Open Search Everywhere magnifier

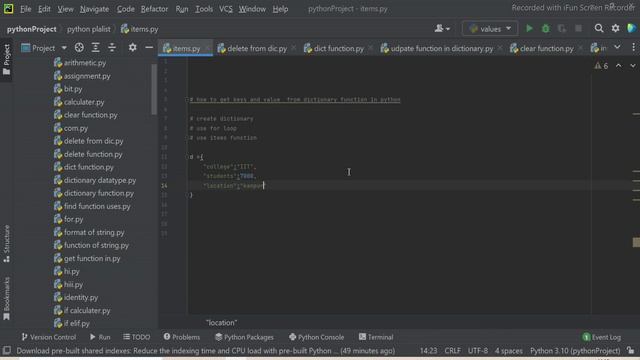(x=598, y=28)
